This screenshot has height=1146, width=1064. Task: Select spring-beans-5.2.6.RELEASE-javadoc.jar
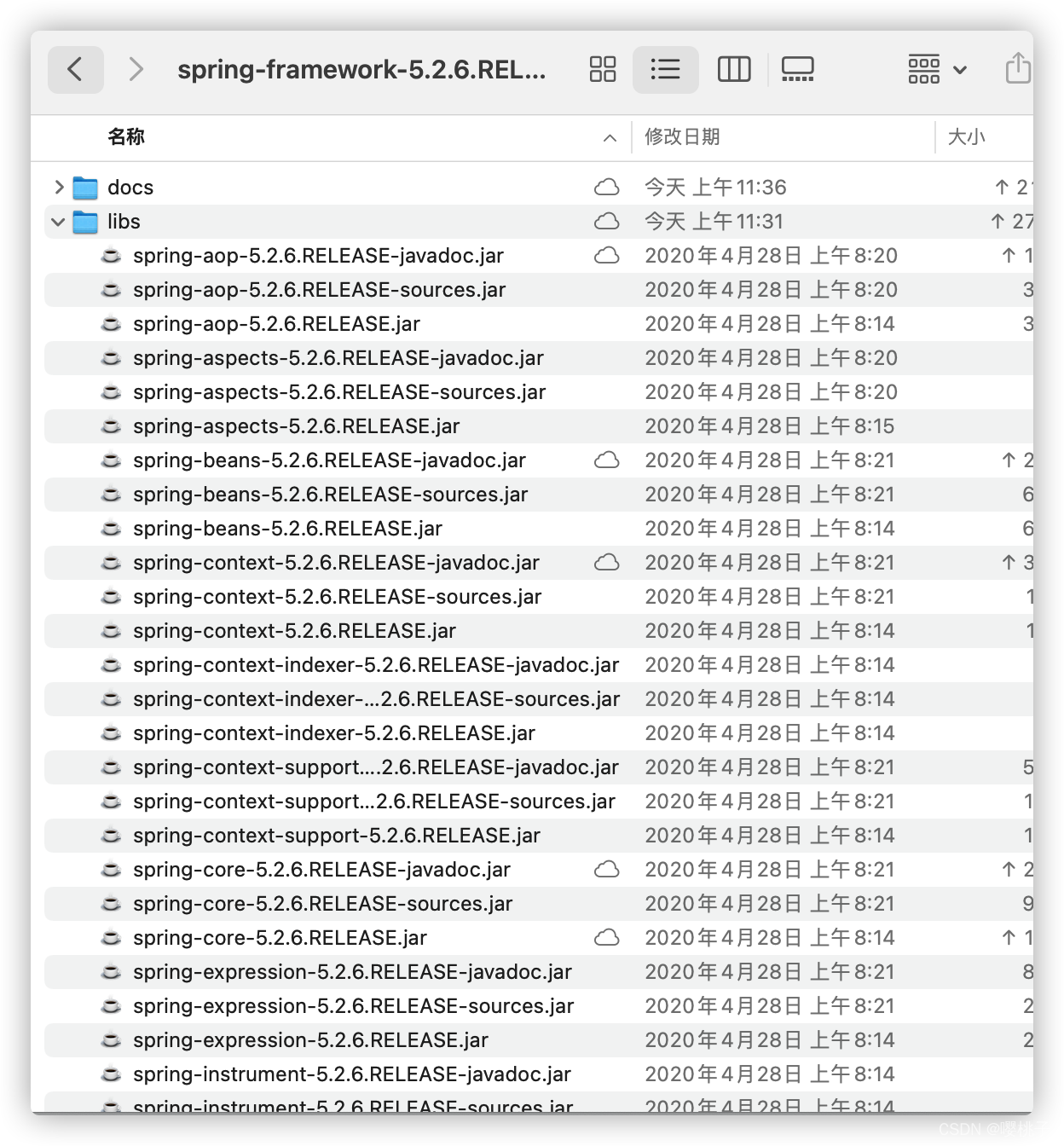click(x=329, y=460)
